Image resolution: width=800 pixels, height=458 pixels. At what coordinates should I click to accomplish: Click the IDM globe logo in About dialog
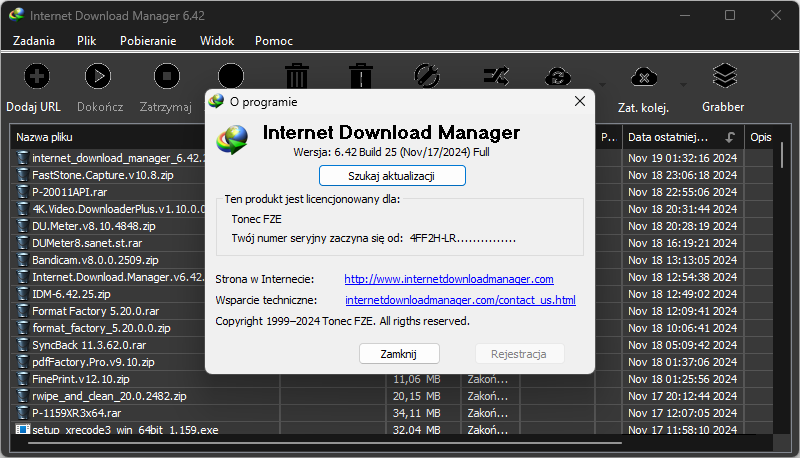click(x=233, y=139)
